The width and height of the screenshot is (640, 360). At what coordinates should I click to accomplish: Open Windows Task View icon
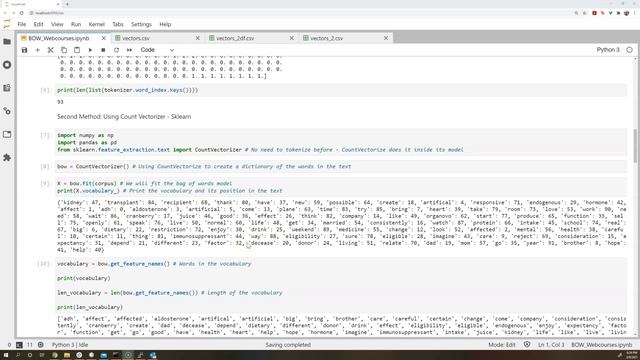42,355
